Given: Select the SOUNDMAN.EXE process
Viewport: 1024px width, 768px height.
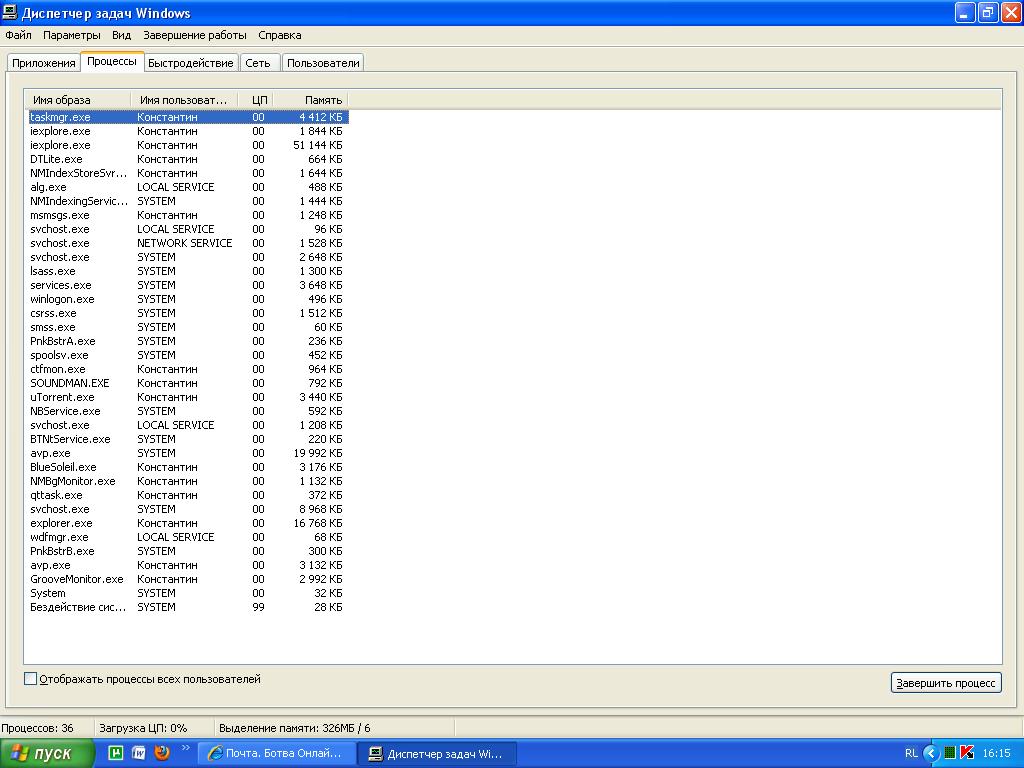Looking at the screenshot, I should pos(188,383).
